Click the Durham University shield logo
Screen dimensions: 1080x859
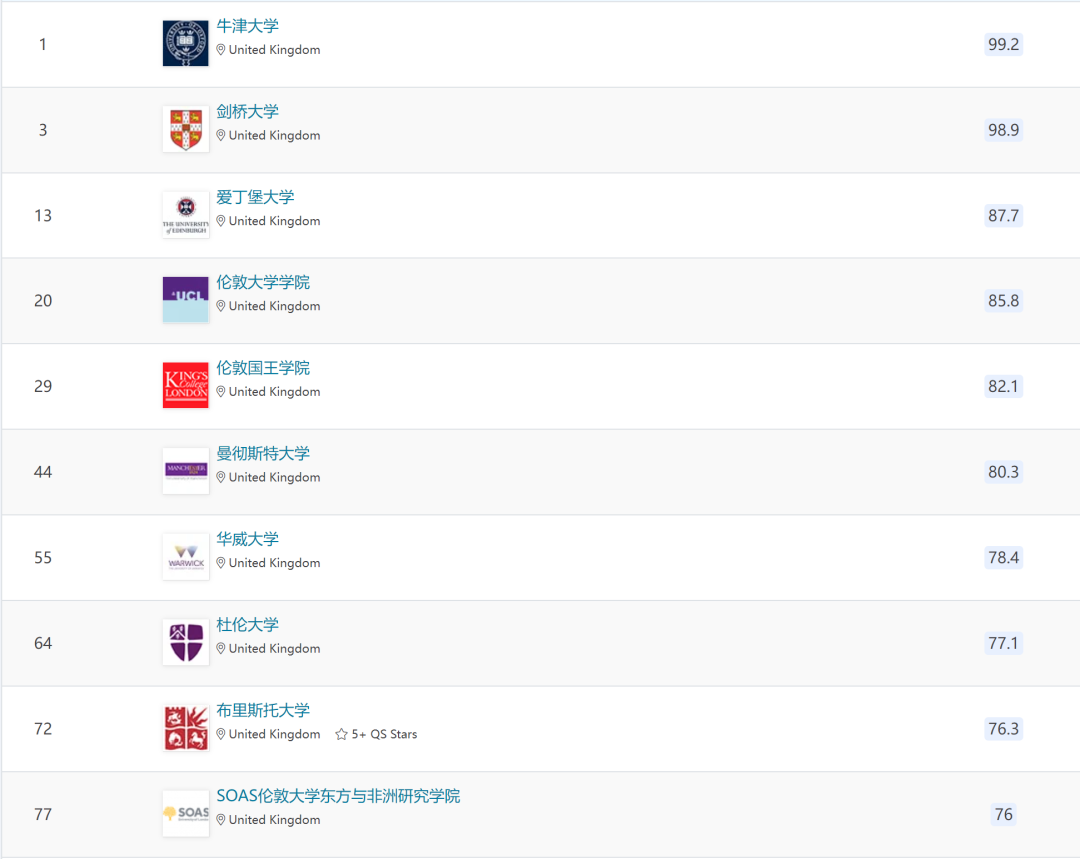(185, 642)
